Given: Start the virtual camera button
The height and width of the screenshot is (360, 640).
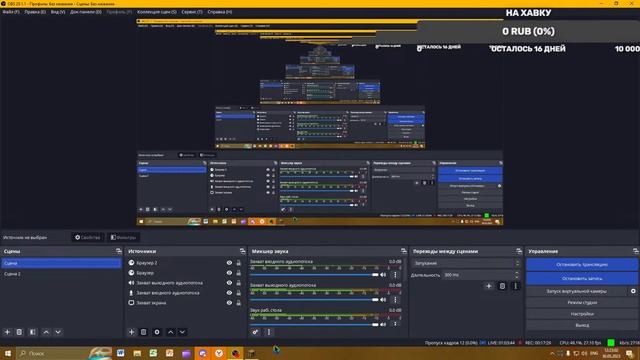Looking at the screenshot, I should coord(576,291).
